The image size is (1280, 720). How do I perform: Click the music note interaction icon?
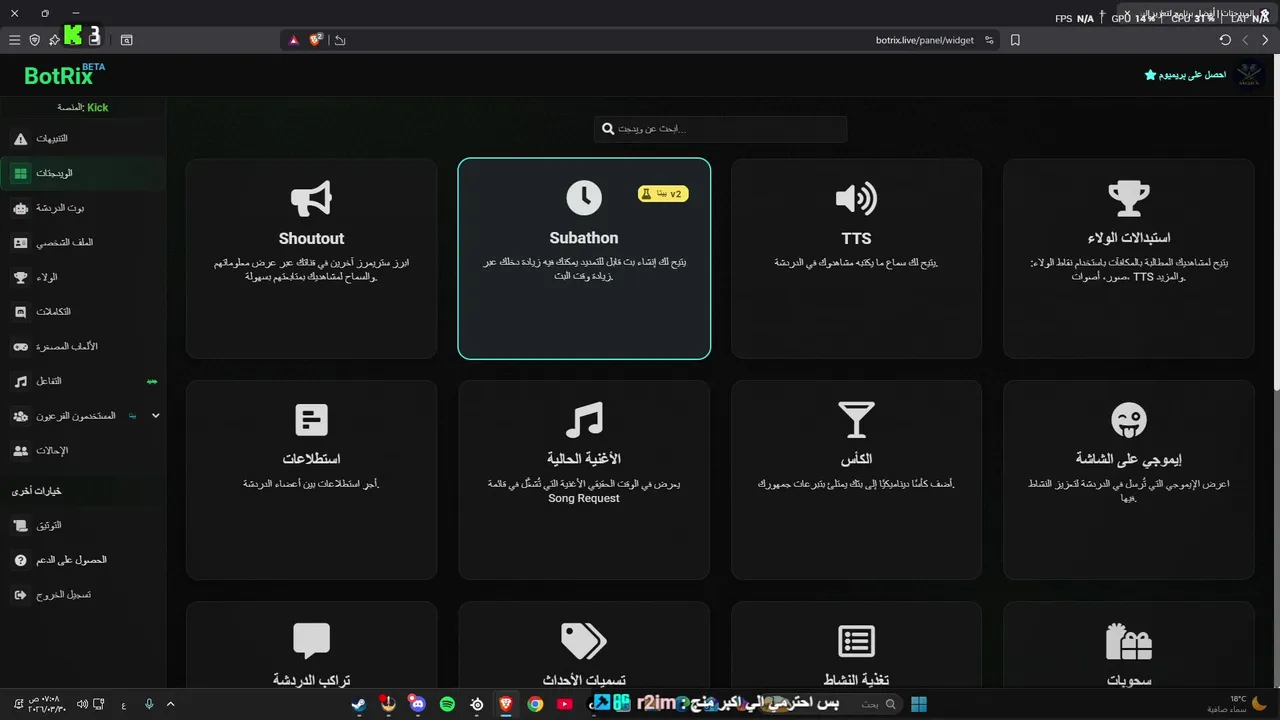point(20,381)
